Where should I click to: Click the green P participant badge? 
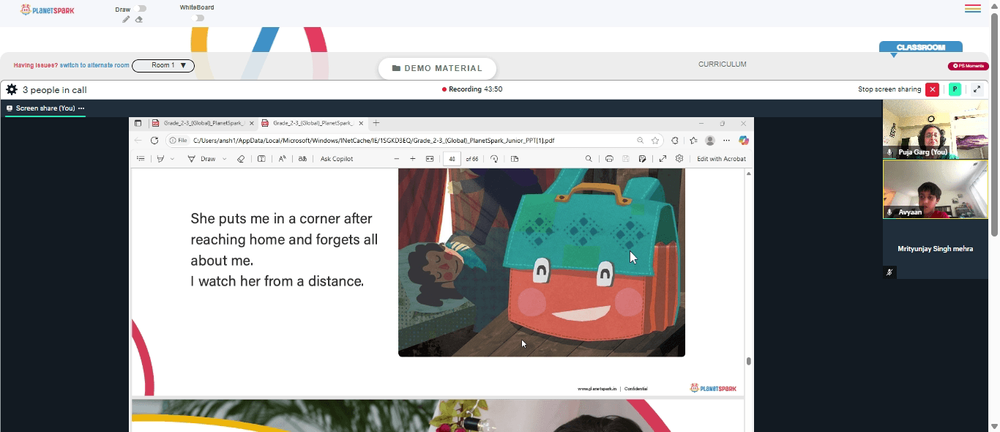point(955,89)
